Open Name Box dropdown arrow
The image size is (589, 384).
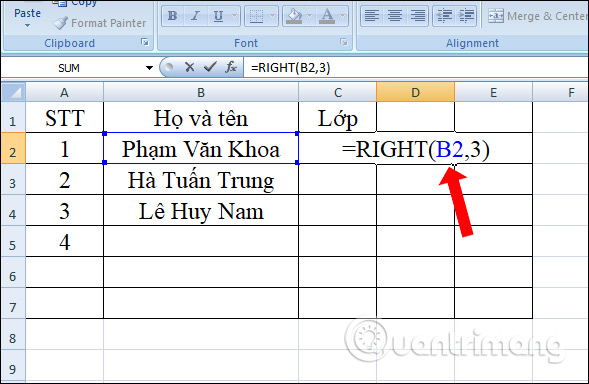click(x=150, y=68)
